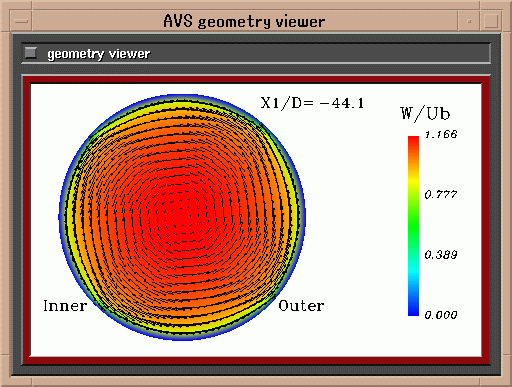
Task: Select the geometry viewer panel header
Action: [256, 53]
